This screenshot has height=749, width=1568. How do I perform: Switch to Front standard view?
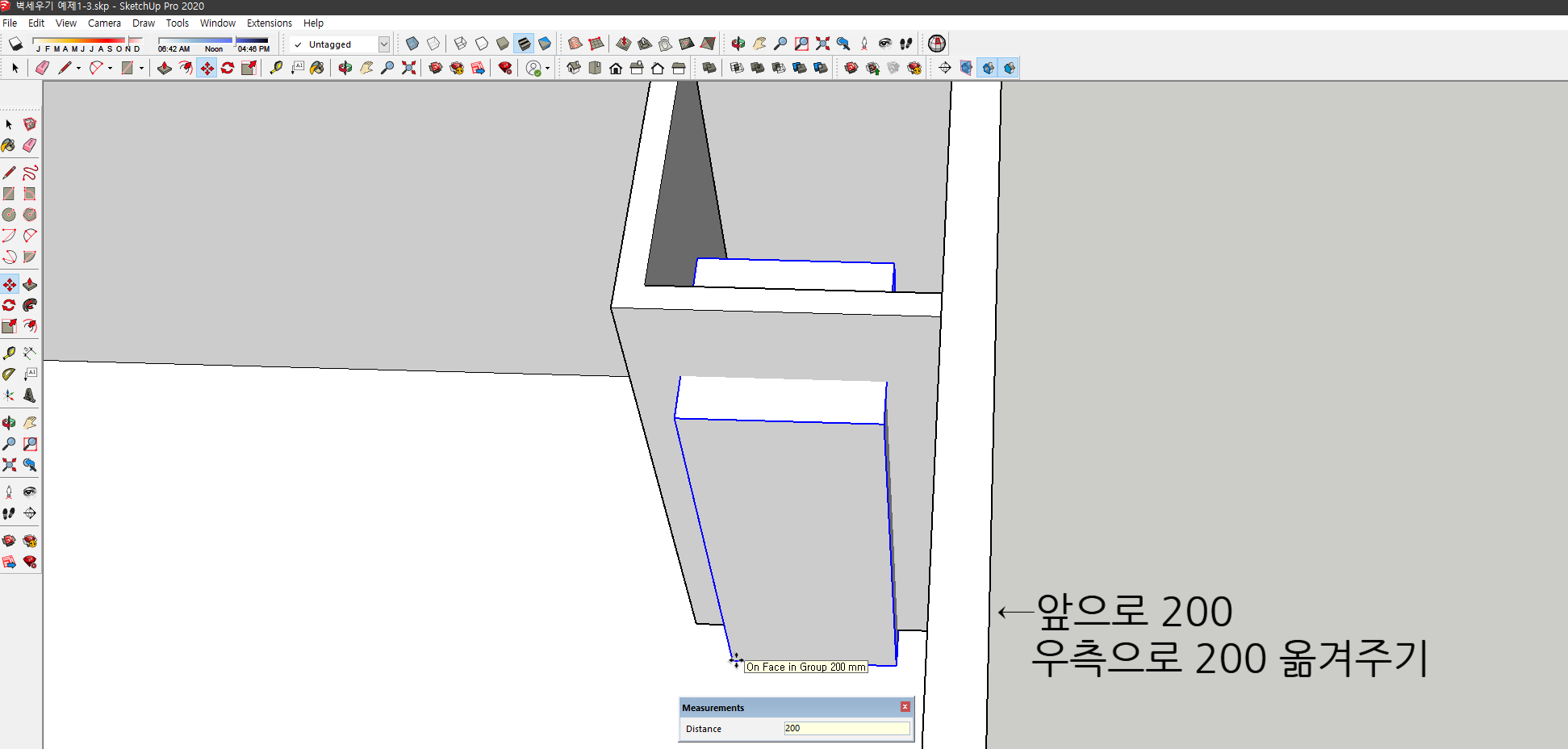pos(616,68)
